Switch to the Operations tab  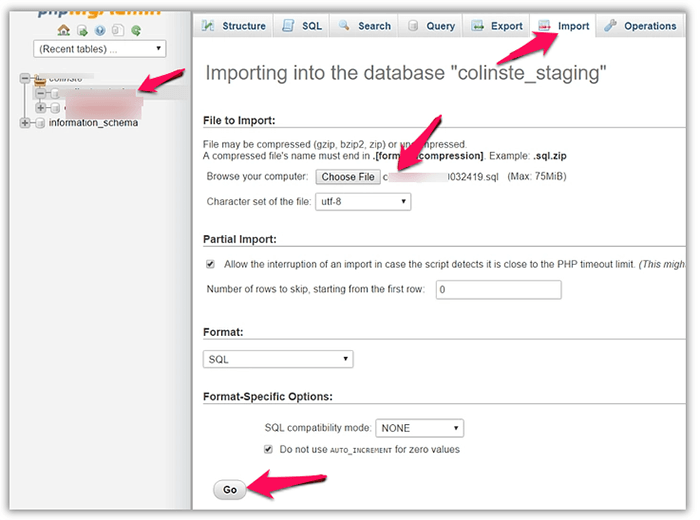[x=640, y=26]
